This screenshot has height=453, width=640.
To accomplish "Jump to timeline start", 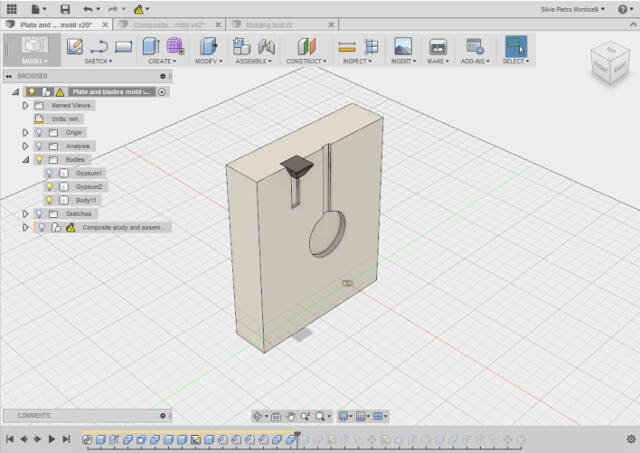I will 10,439.
